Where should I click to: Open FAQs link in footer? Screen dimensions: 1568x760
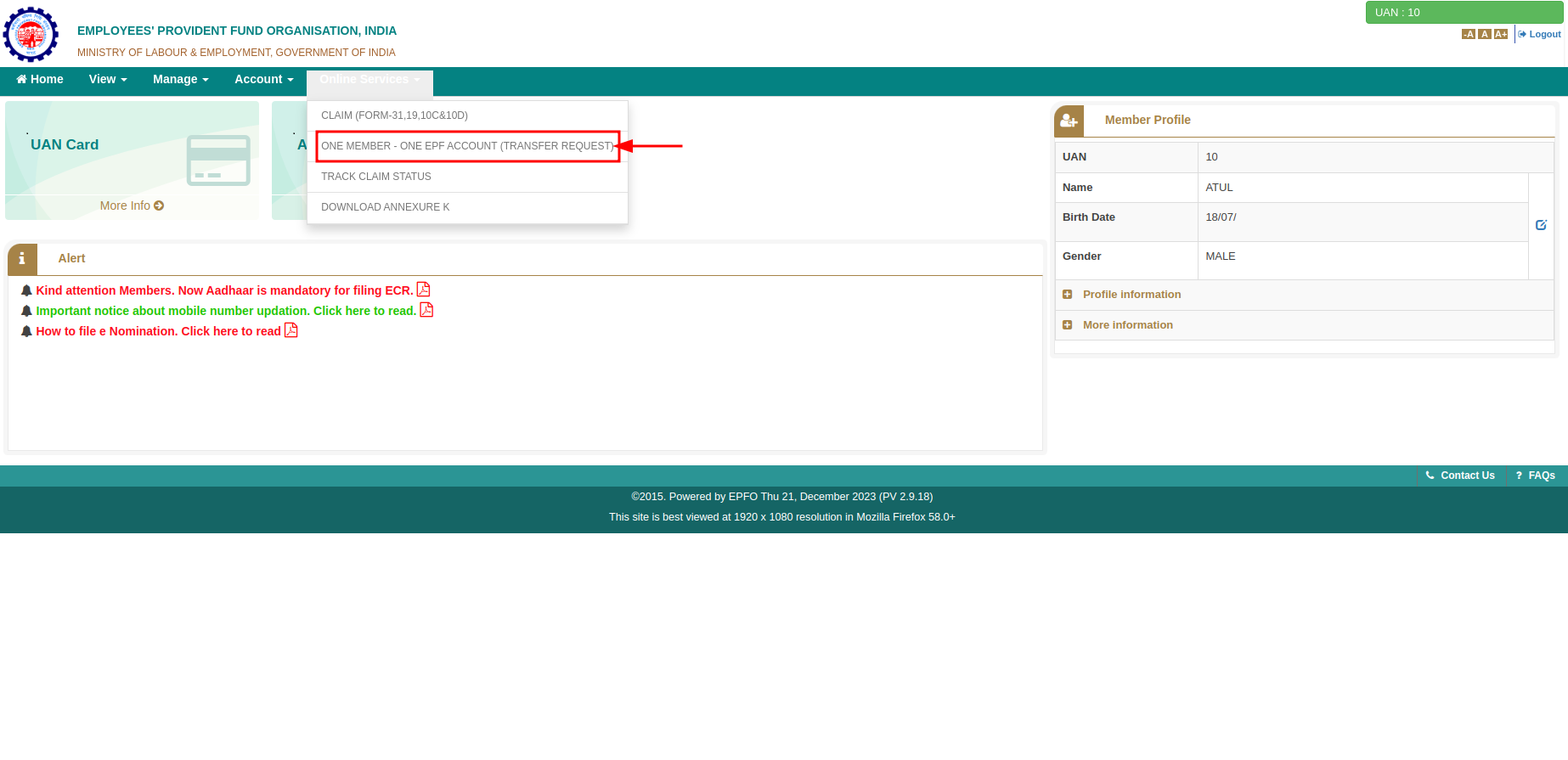(x=1536, y=476)
